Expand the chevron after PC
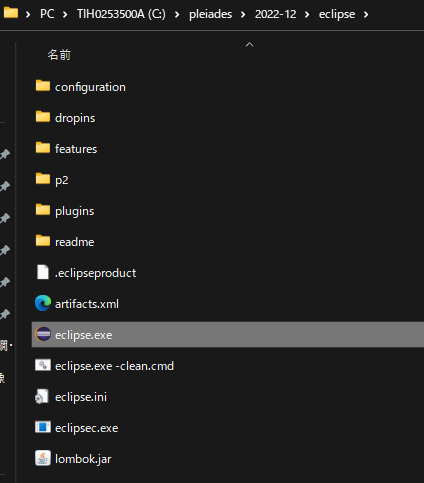 pyautogui.click(x=65, y=15)
